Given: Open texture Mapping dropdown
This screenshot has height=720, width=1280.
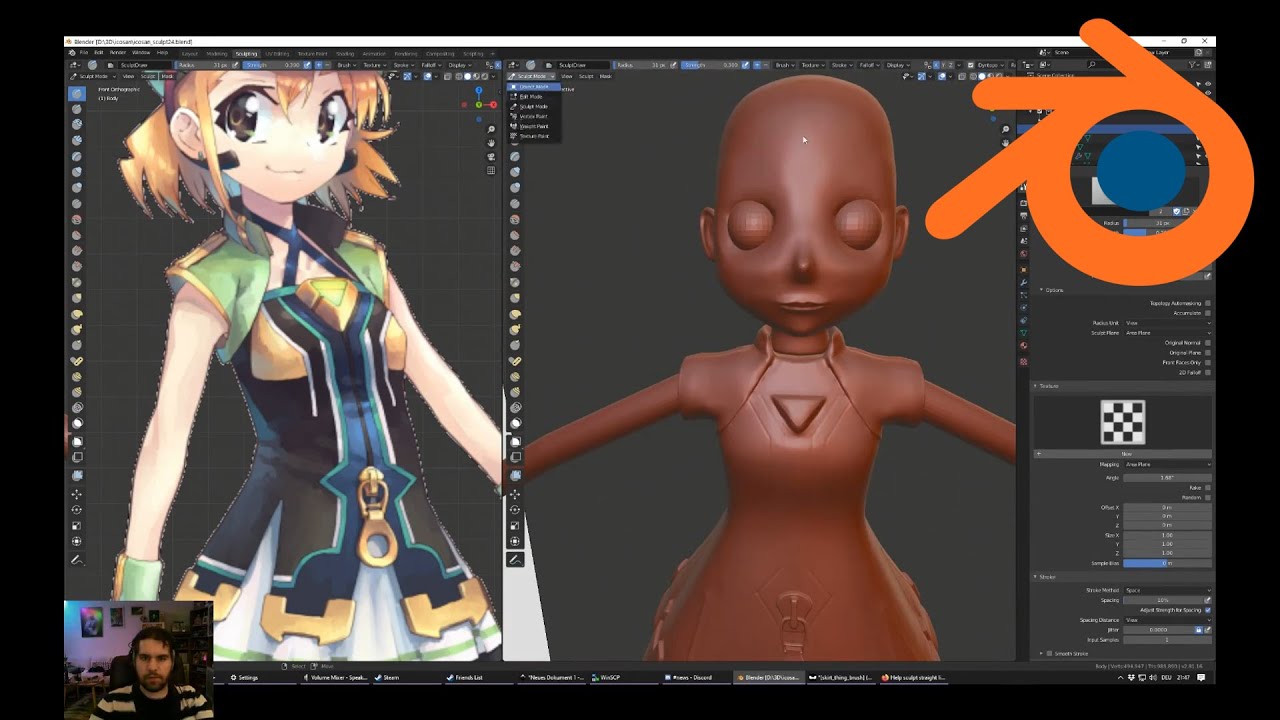Looking at the screenshot, I should tap(1167, 464).
